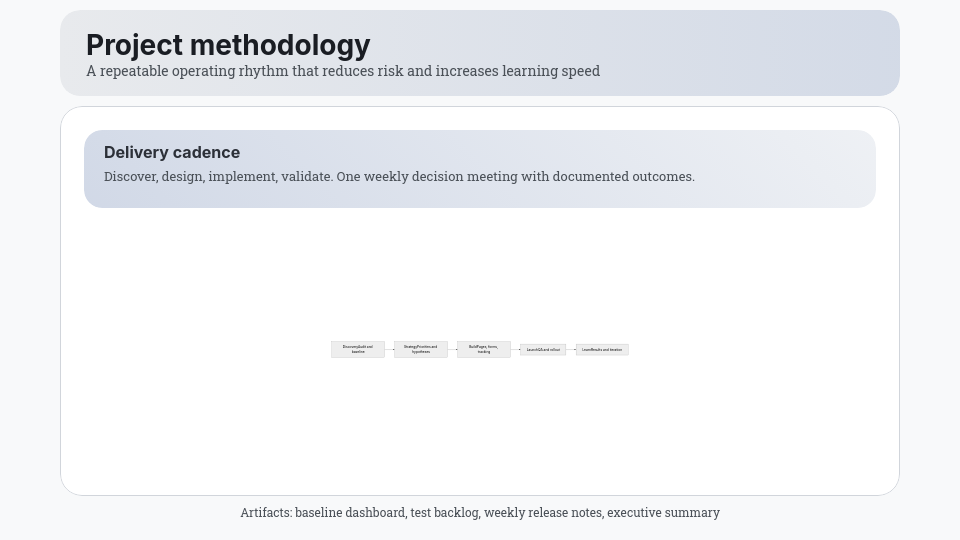
Task: Select "executive summary" in the footer text
Action: tap(663, 513)
